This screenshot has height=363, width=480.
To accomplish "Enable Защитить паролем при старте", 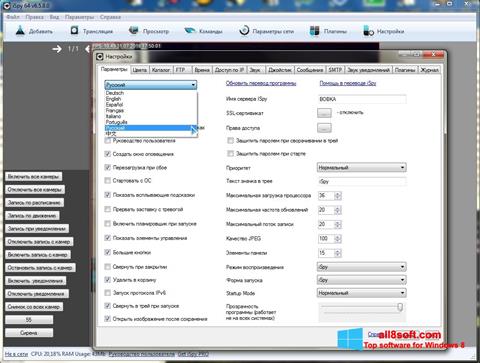I will [230, 153].
